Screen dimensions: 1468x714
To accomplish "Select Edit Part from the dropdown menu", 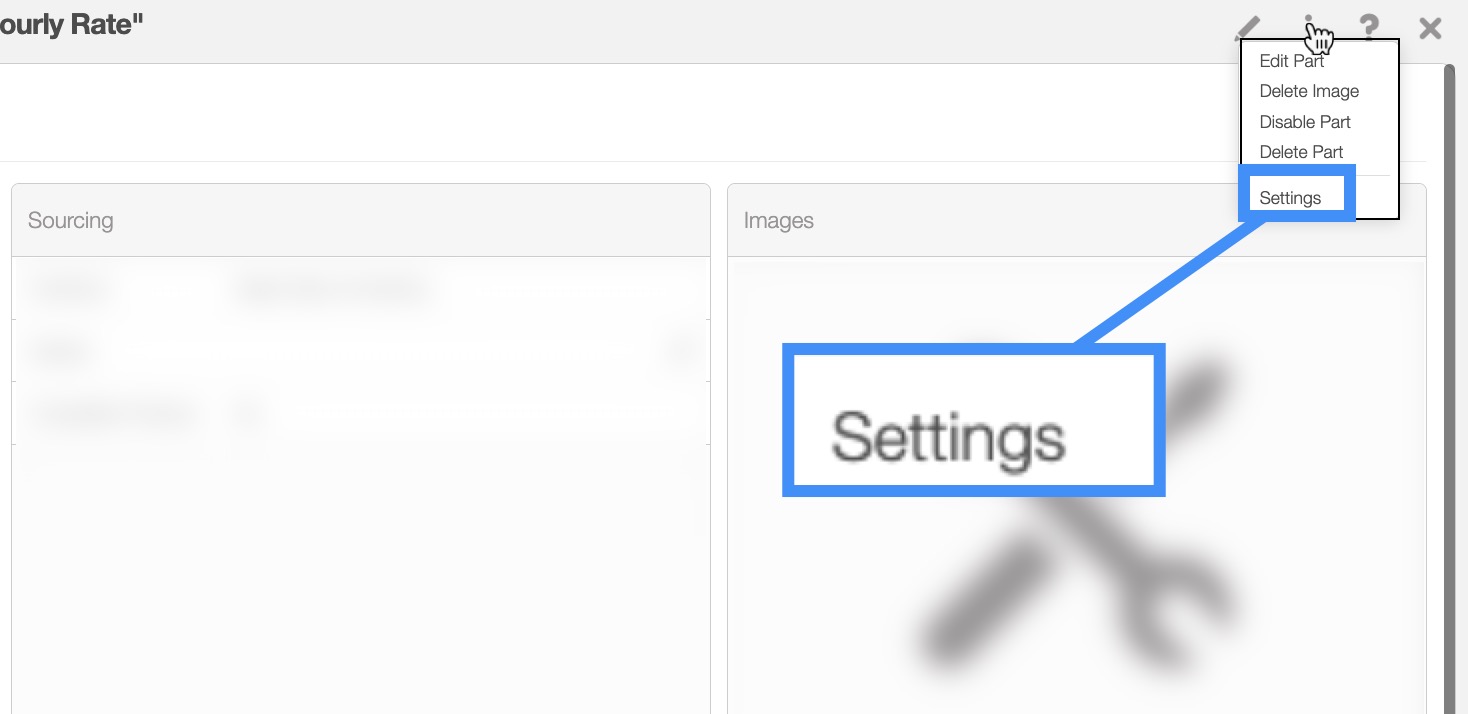I will coord(1291,61).
